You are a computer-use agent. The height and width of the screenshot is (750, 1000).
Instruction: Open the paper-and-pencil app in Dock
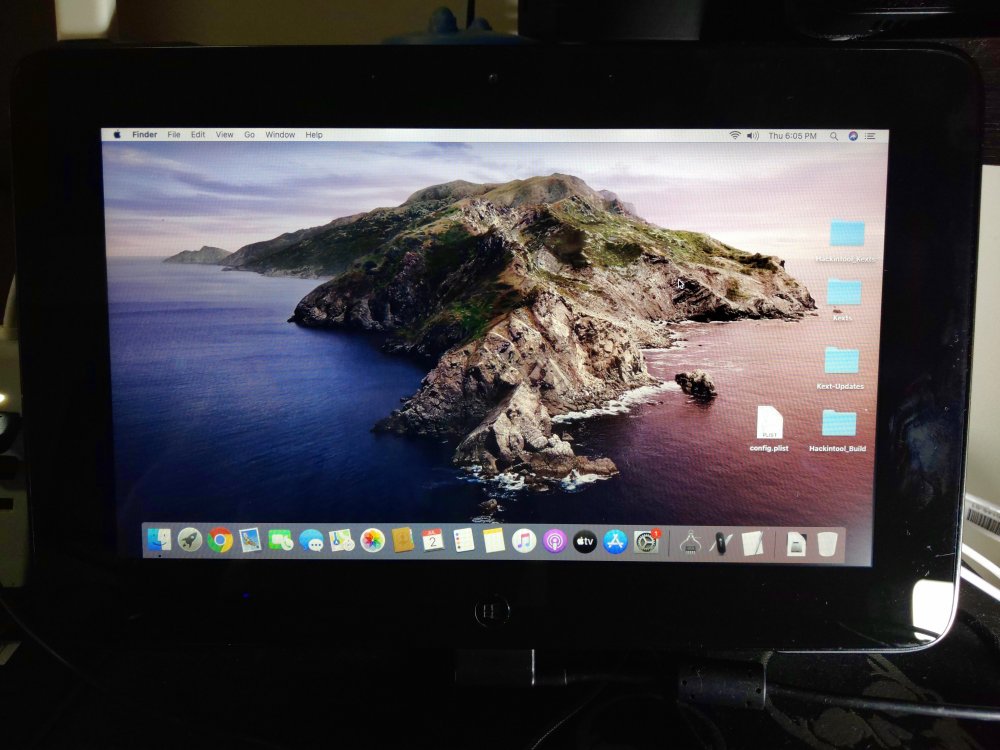point(752,543)
